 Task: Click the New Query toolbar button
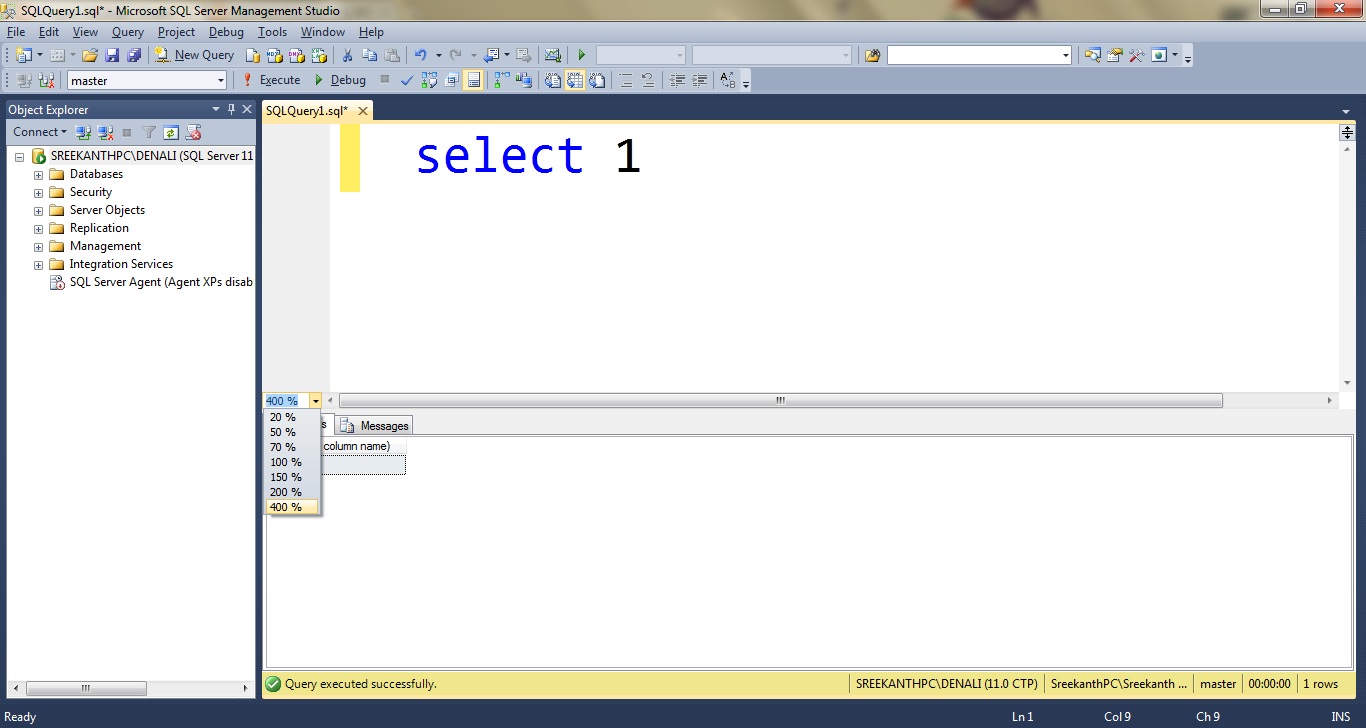coord(194,55)
